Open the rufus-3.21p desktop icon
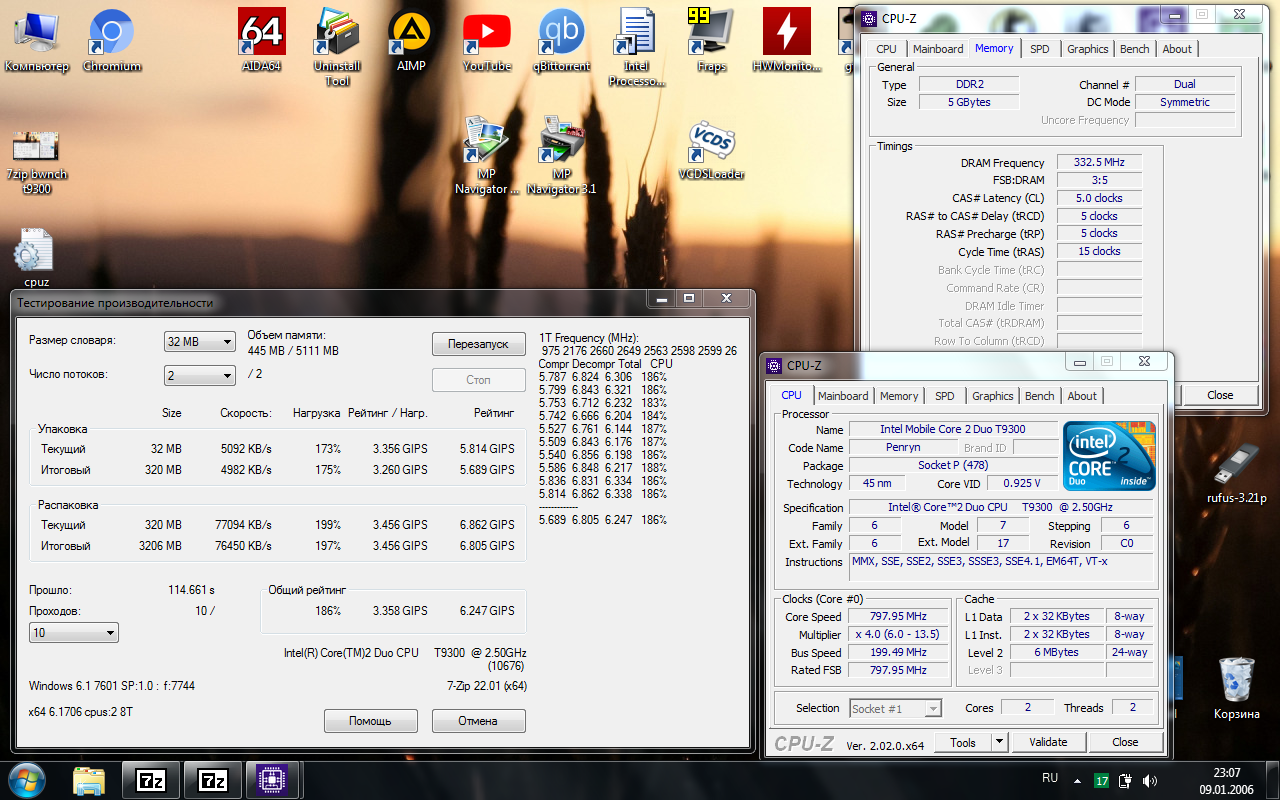 coord(1237,473)
